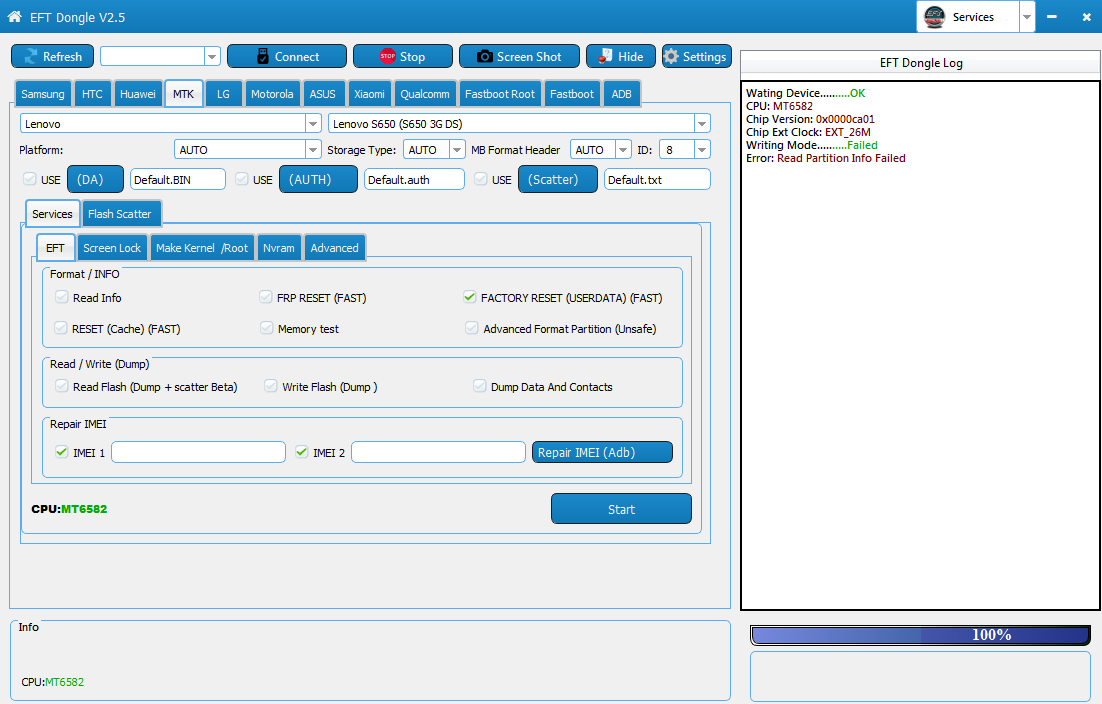Screen dimensions: 1102x704
Task: Uncheck FACTORY RESET (USERDATA) (FAST)
Action: coord(469,297)
